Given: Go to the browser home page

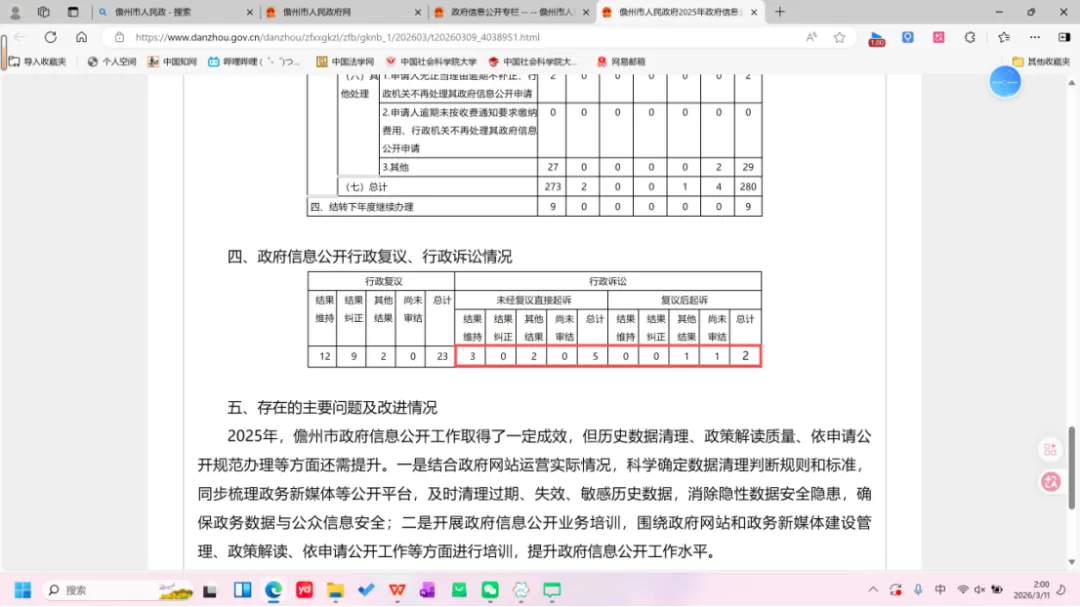Looking at the screenshot, I should tap(81, 37).
